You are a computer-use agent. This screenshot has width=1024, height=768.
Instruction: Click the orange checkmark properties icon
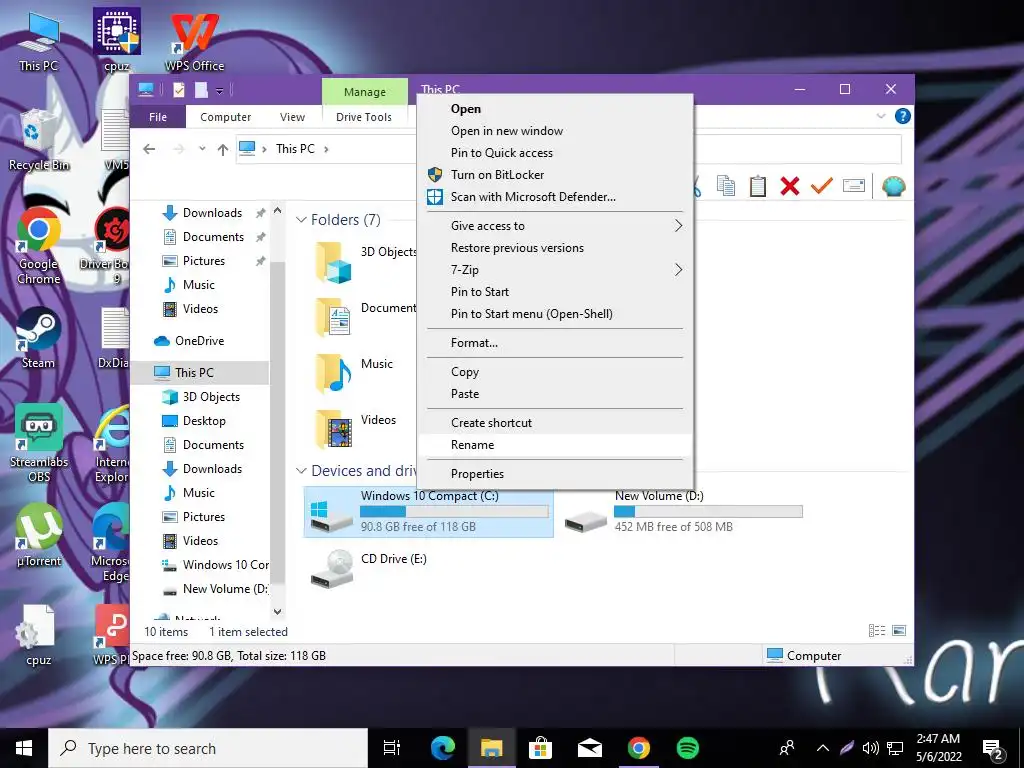822,186
